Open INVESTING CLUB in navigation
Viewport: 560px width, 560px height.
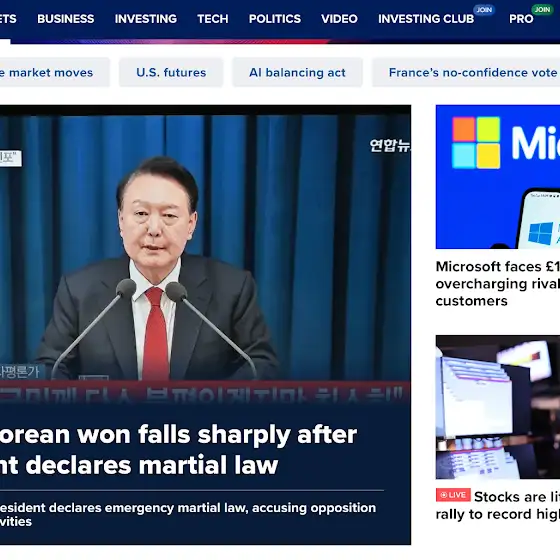(x=426, y=19)
